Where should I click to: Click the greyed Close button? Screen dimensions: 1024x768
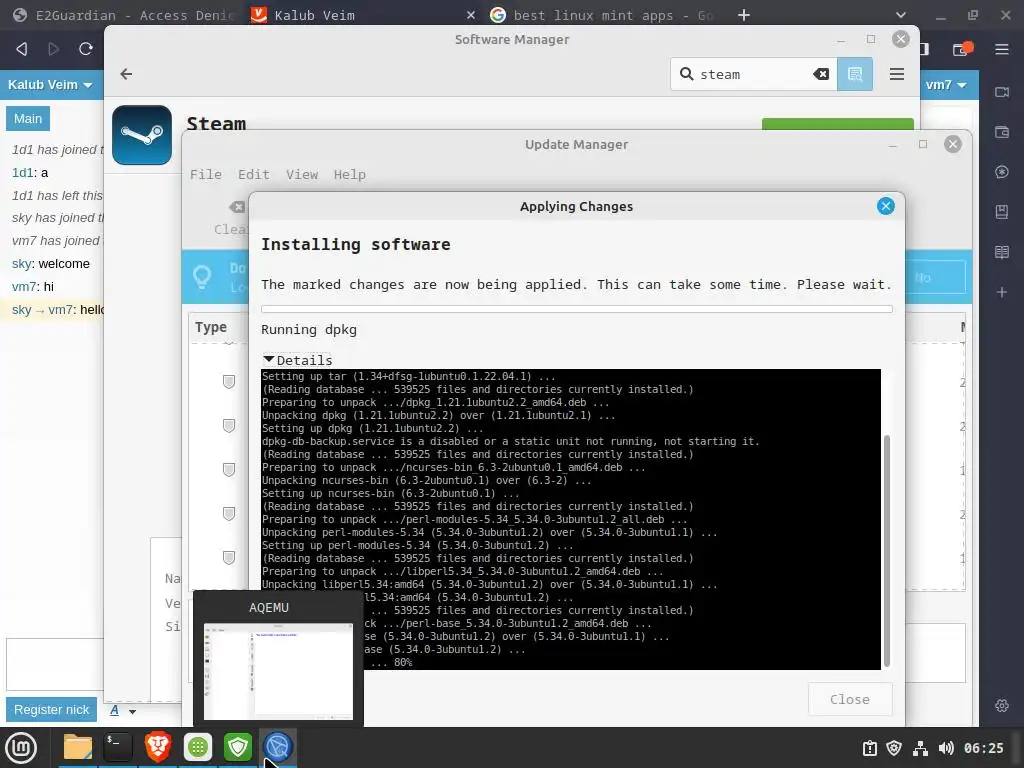[x=850, y=699]
